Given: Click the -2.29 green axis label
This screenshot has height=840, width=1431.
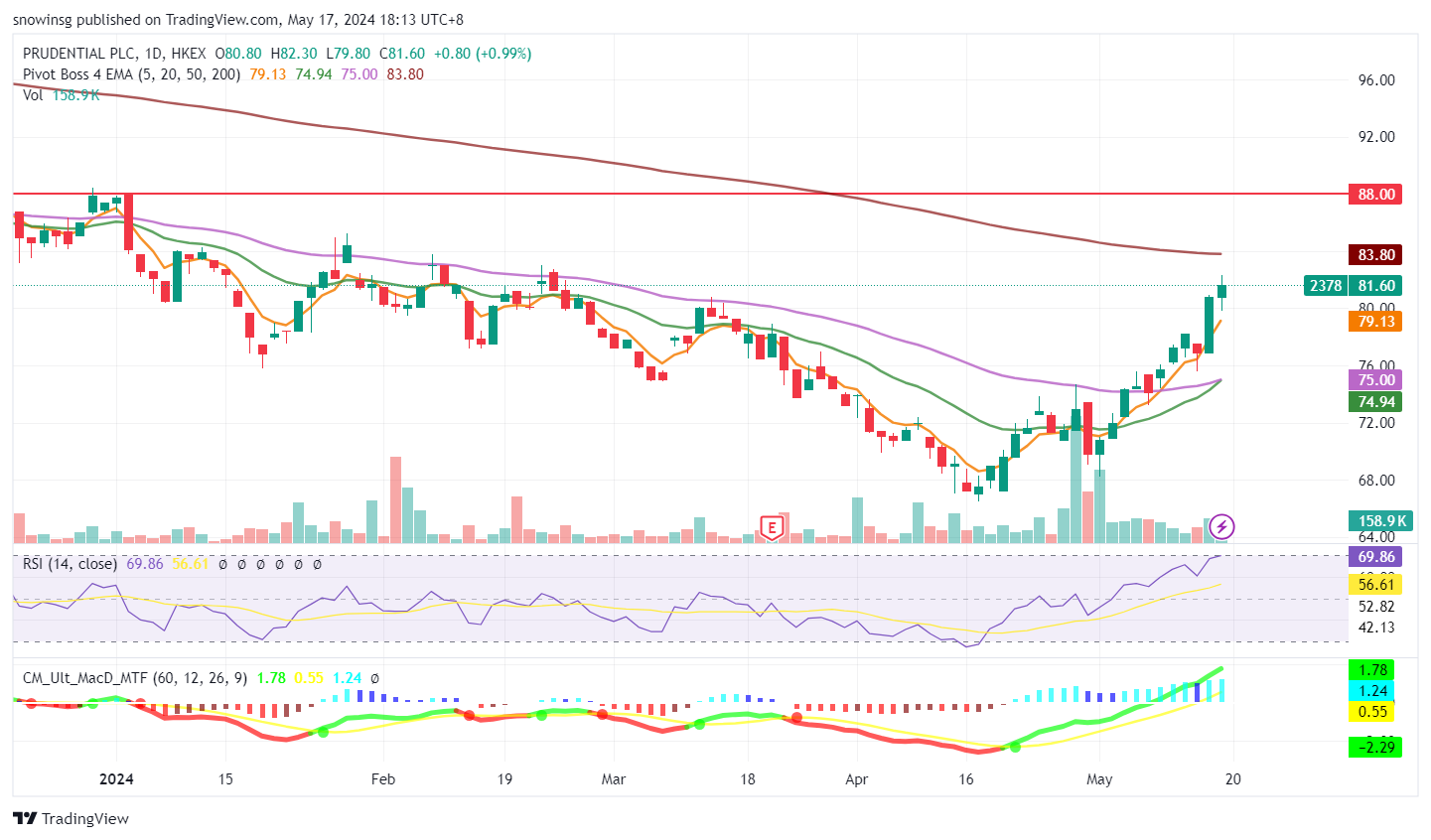Looking at the screenshot, I should (1375, 747).
